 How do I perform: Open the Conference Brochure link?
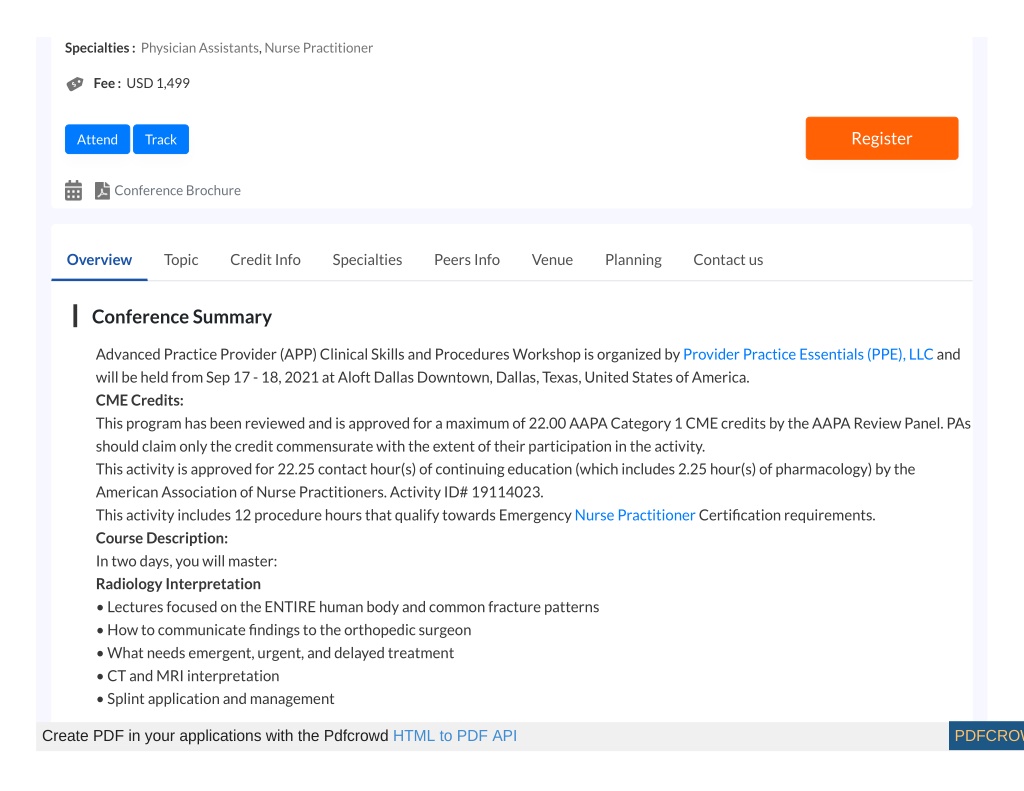pyautogui.click(x=177, y=190)
